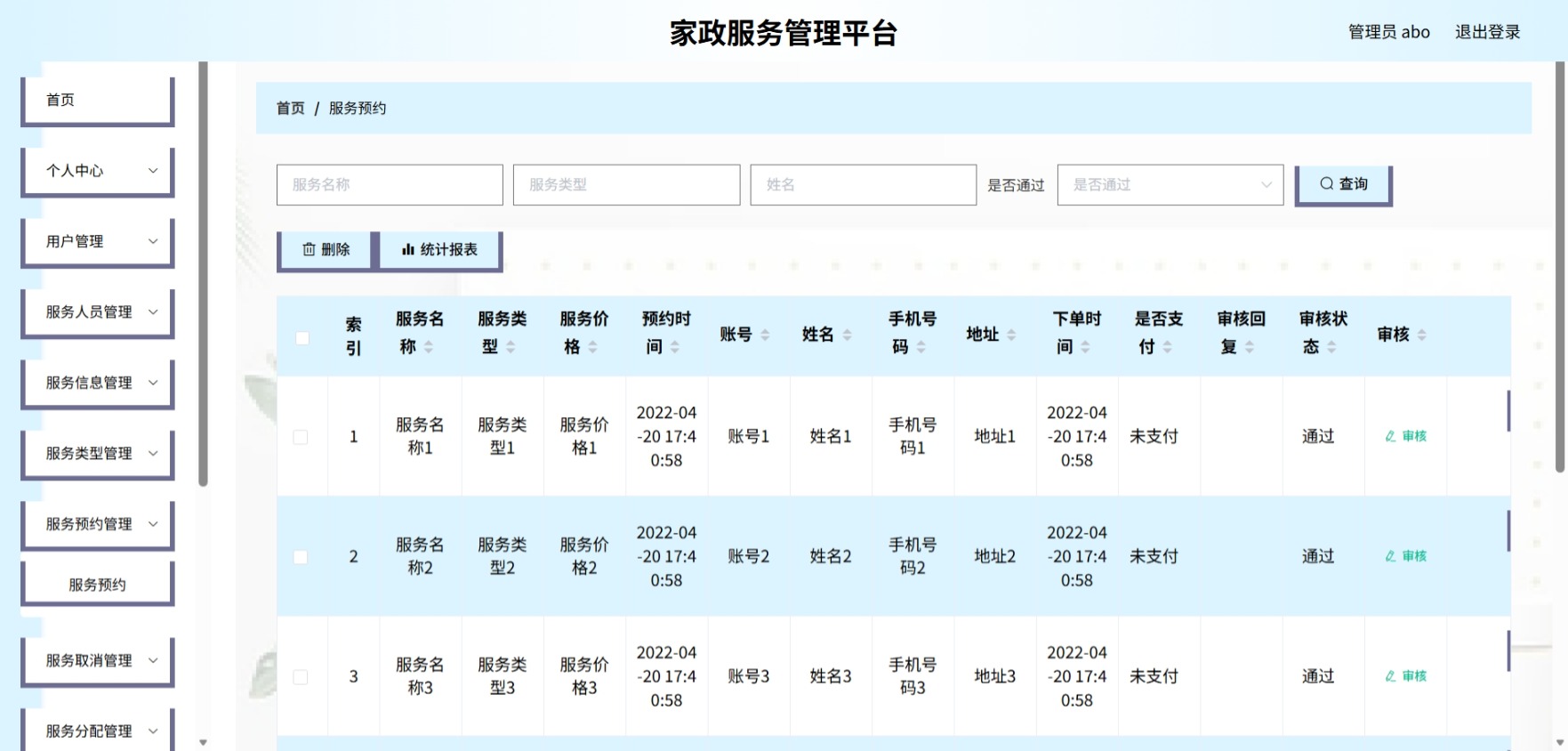The width and height of the screenshot is (1568, 751).
Task: Click the sidebar vertical scrollbar
Action: coord(203,274)
